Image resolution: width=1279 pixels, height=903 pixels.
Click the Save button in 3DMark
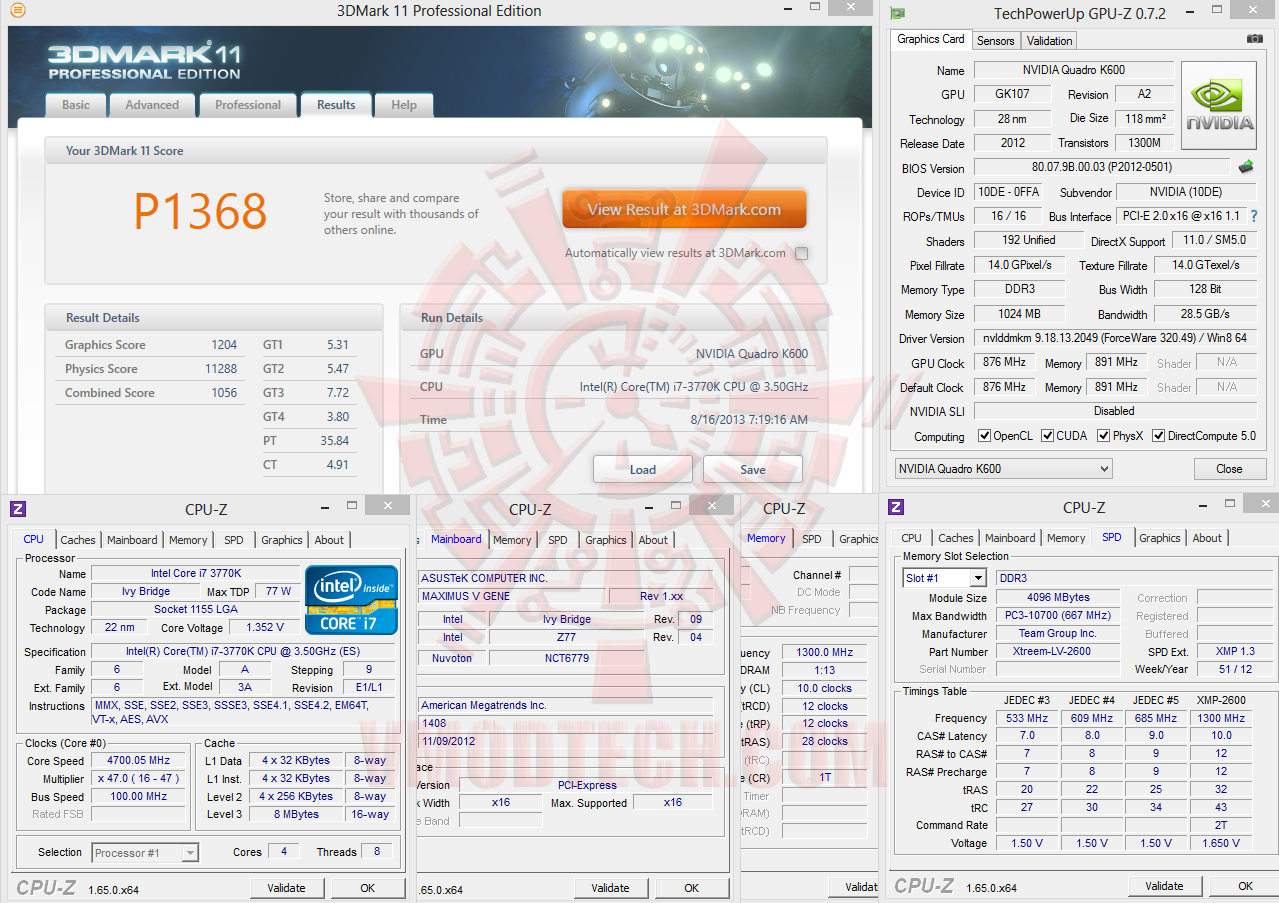753,469
